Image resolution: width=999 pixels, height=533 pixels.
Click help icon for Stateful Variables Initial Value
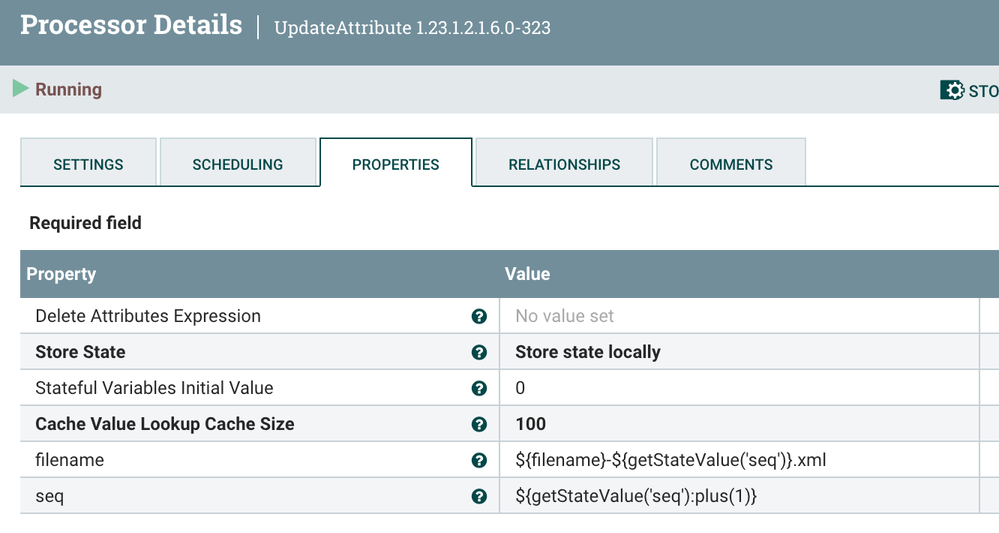pyautogui.click(x=479, y=388)
